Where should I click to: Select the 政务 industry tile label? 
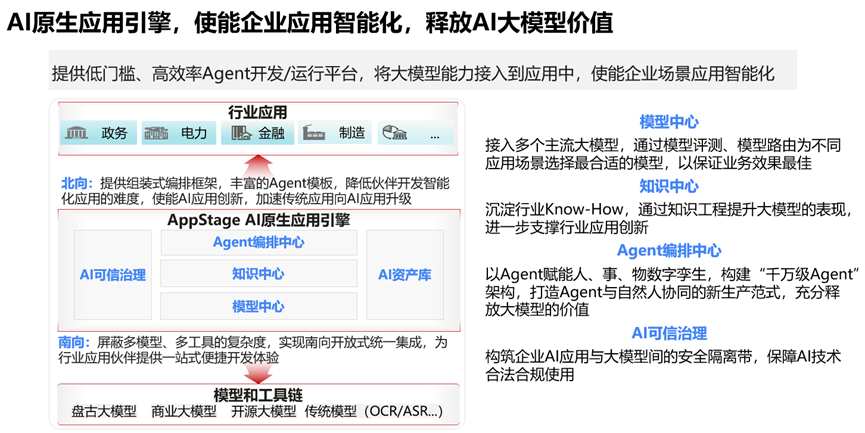pos(114,133)
